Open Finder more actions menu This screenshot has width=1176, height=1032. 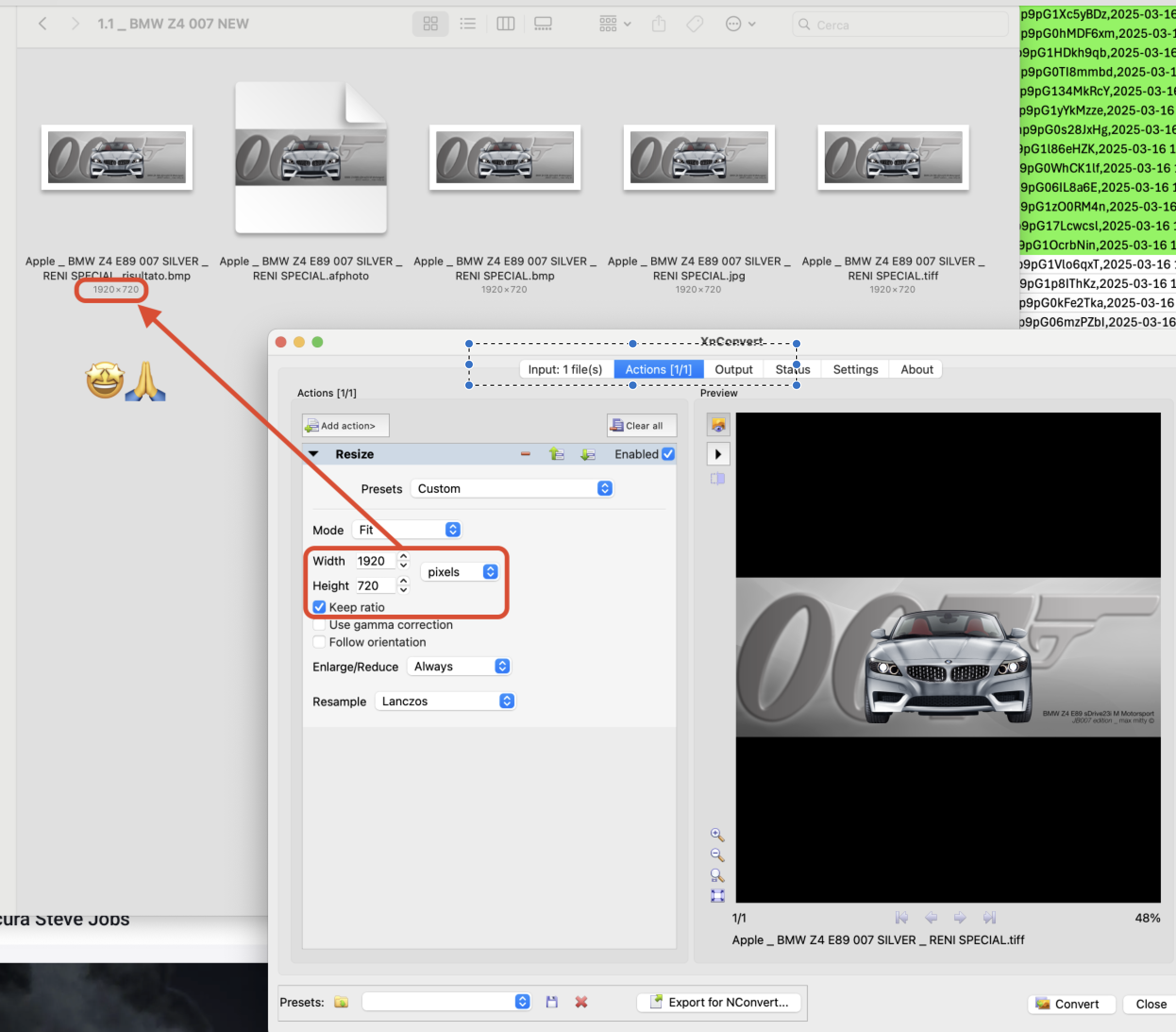(x=740, y=24)
